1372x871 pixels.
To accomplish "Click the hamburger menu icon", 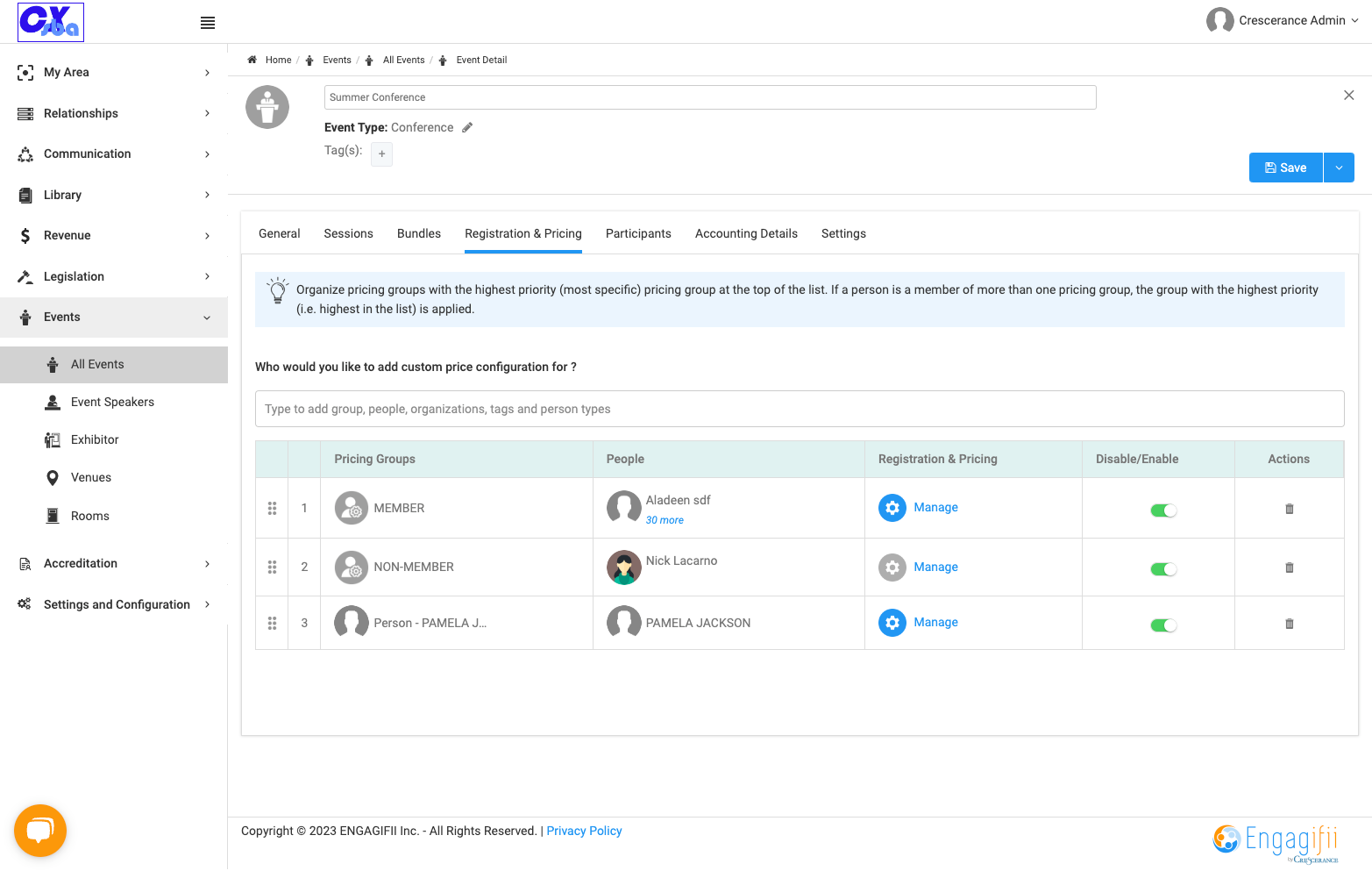I will click(x=208, y=23).
